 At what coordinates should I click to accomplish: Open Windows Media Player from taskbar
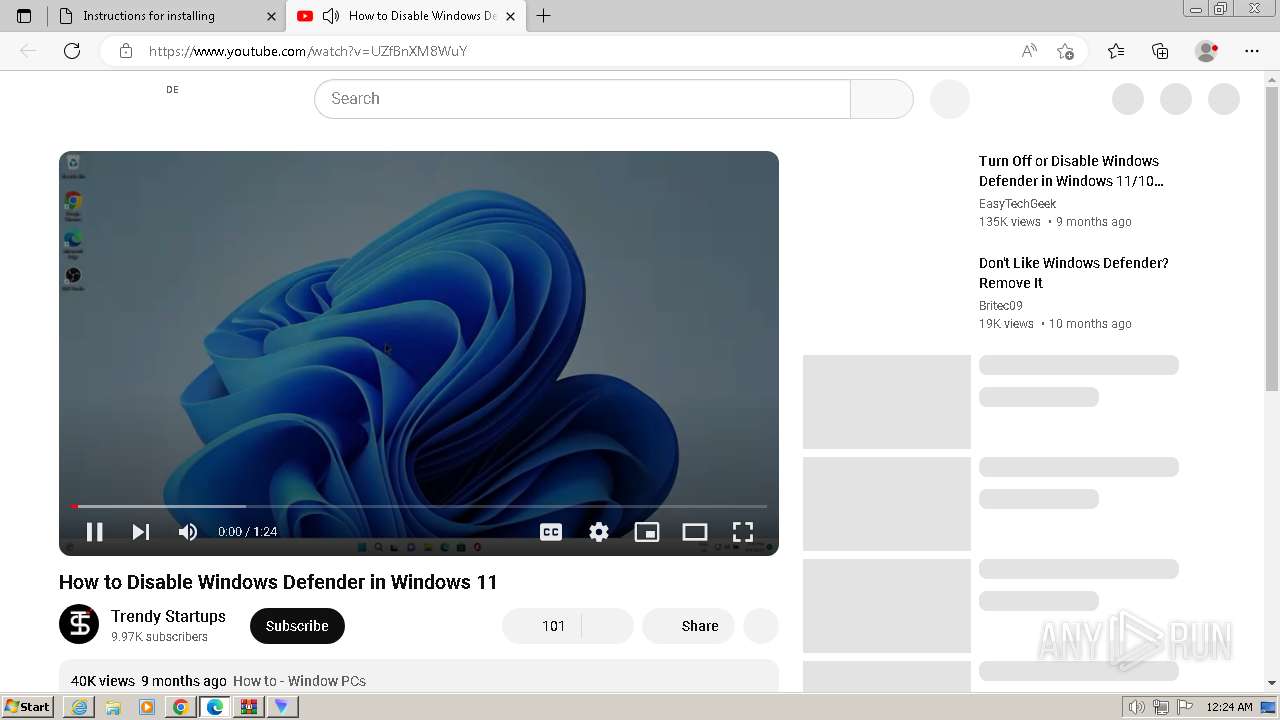[x=147, y=707]
